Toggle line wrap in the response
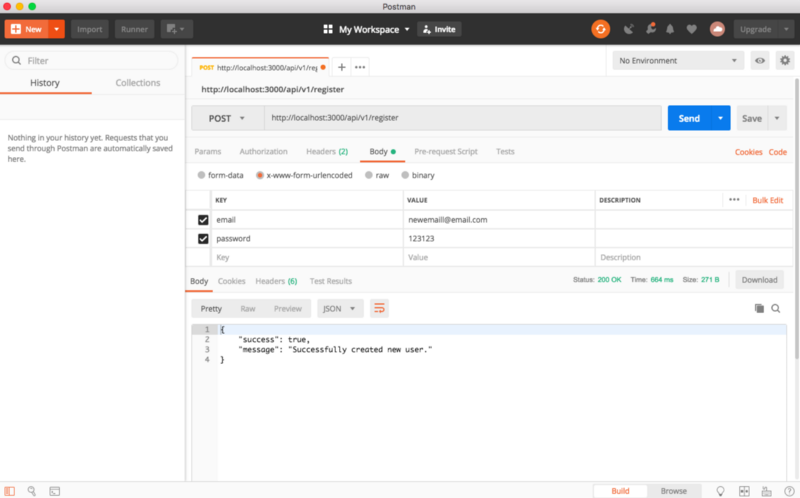This screenshot has height=498, width=800. tap(379, 309)
